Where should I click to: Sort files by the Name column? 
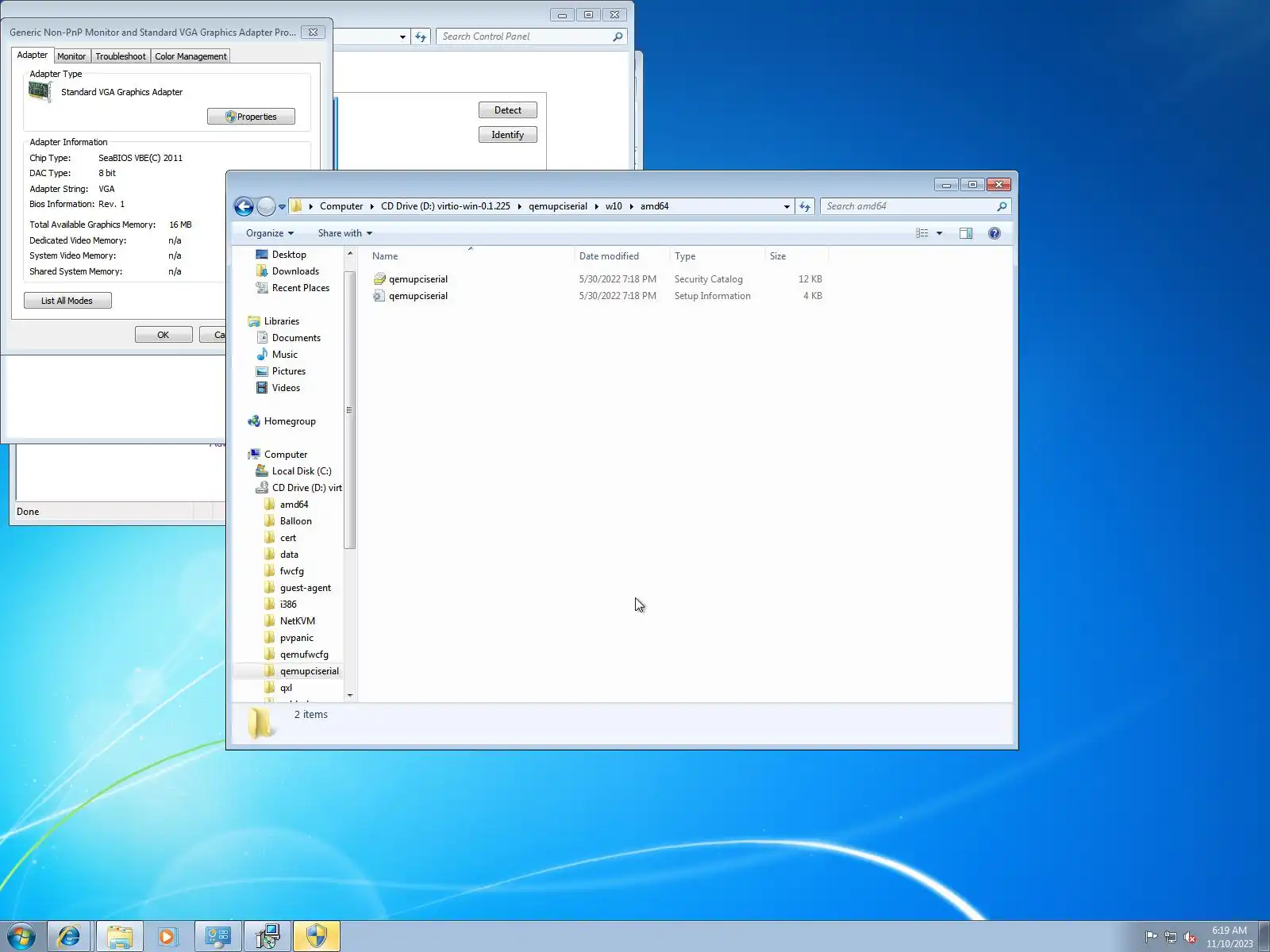point(471,256)
